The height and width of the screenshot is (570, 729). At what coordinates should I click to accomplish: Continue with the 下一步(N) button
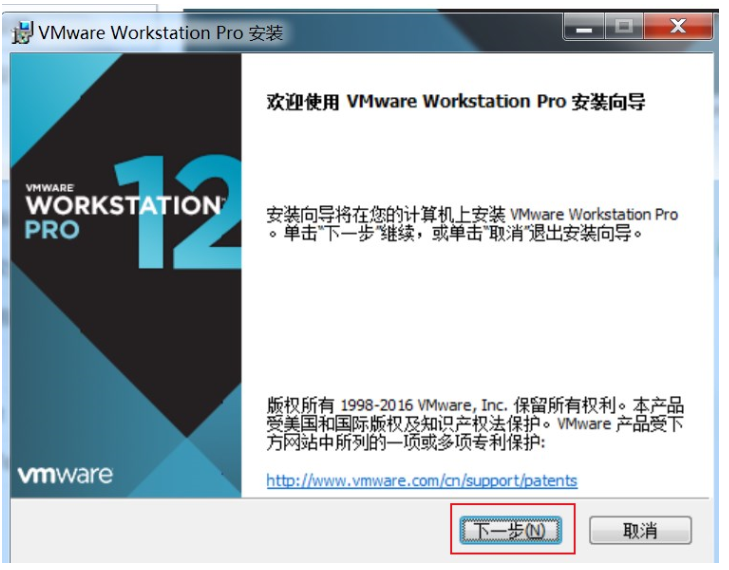point(510,530)
